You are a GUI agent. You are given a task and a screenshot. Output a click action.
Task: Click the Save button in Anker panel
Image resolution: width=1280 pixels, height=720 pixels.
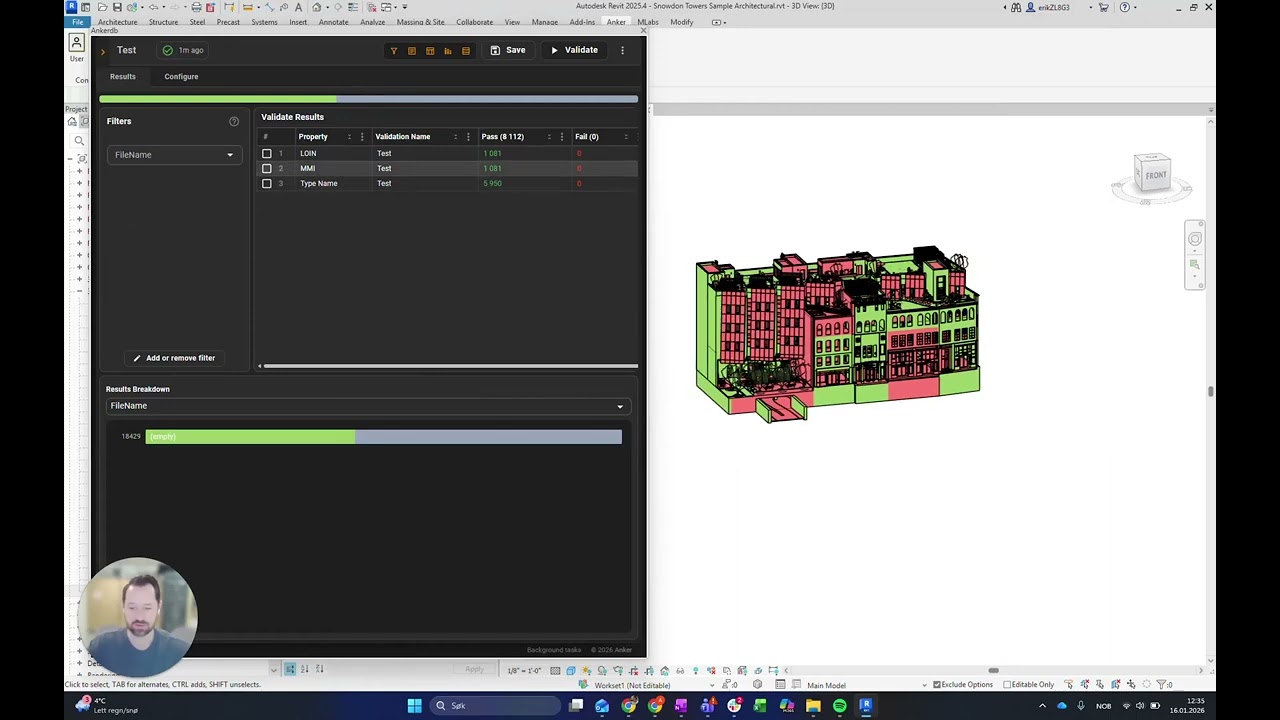pyautogui.click(x=507, y=50)
